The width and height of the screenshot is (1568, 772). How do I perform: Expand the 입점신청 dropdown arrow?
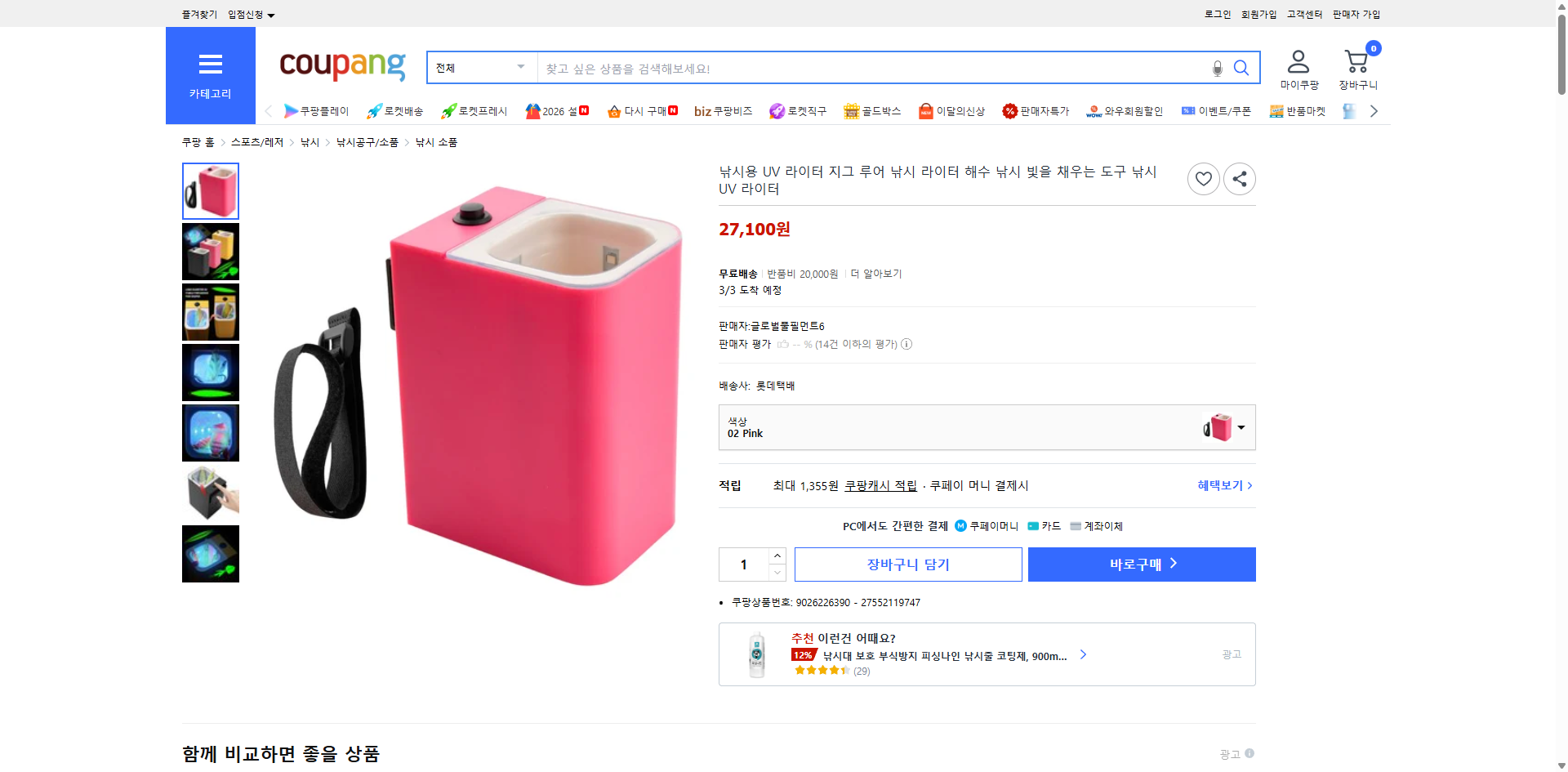[x=272, y=14]
